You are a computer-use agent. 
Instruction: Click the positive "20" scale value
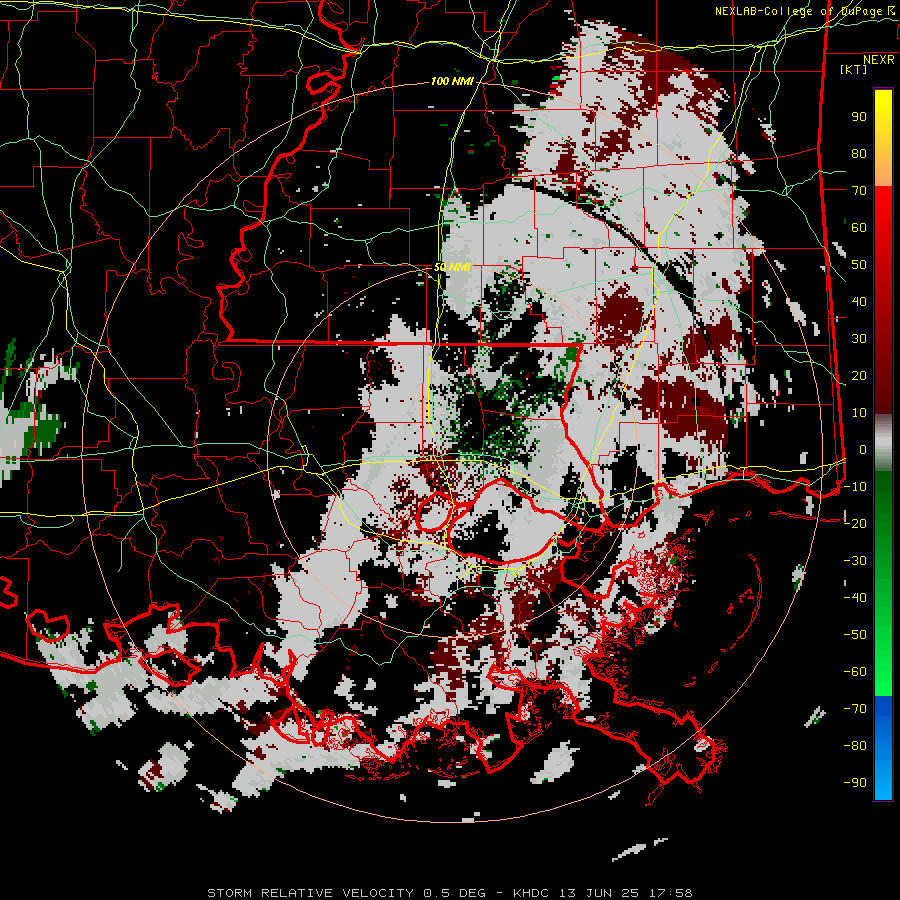[x=859, y=376]
